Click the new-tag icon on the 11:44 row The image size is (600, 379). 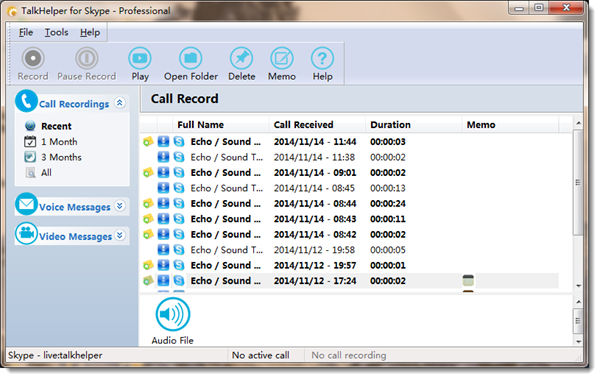click(148, 142)
